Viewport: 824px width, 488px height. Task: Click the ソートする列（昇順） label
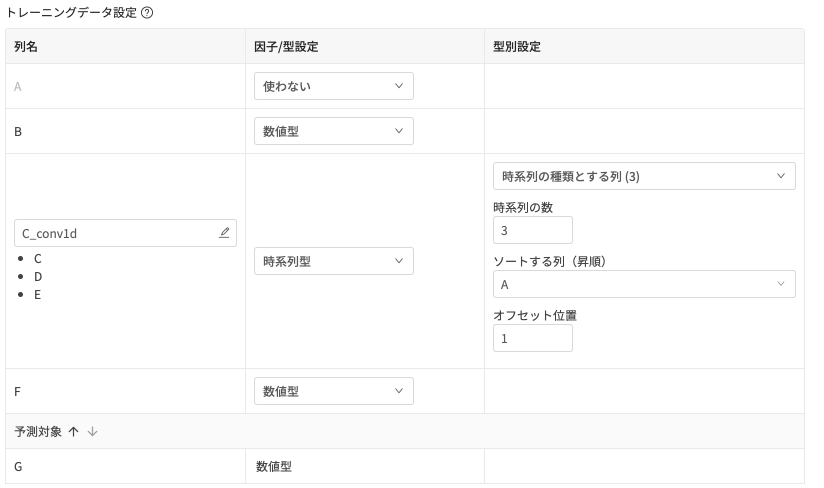(550, 261)
